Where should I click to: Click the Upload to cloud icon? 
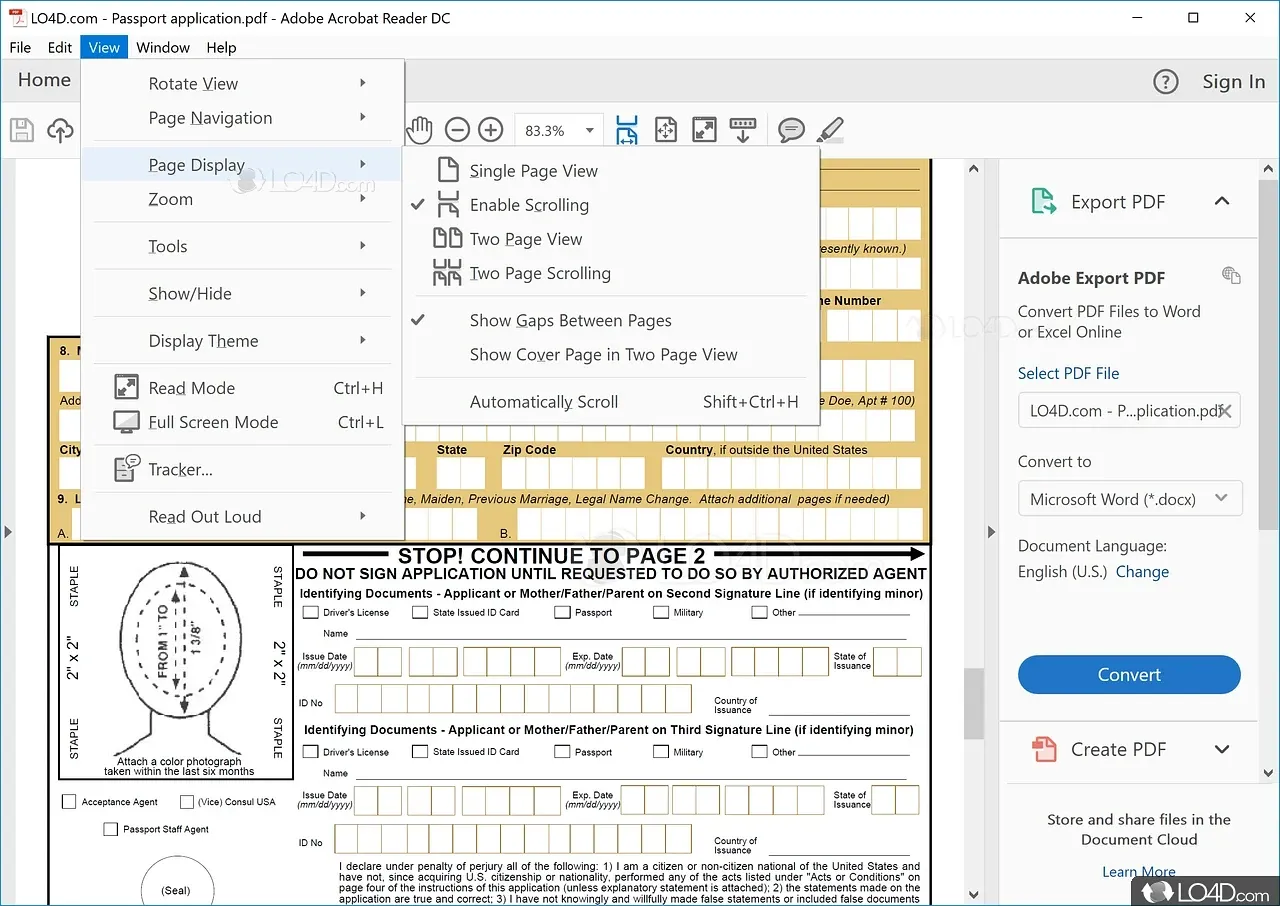[x=61, y=130]
